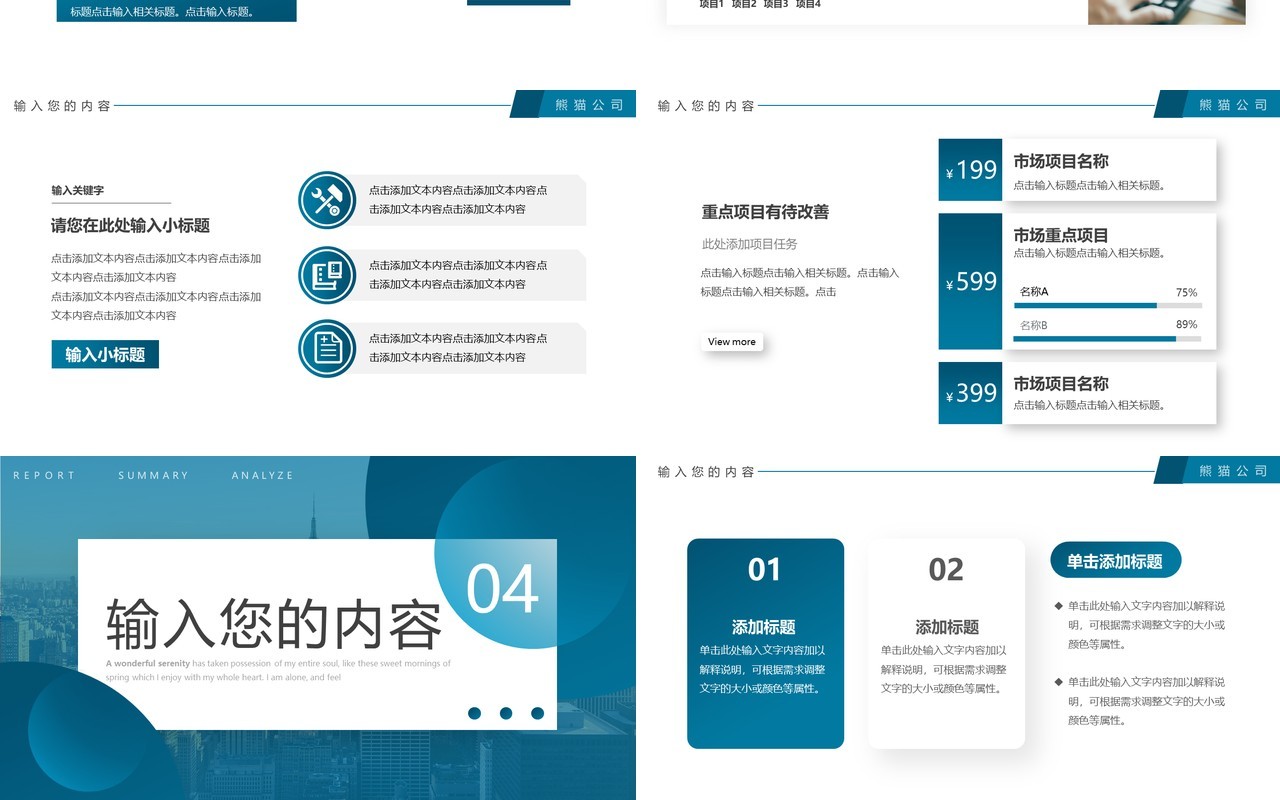Click the description text inside the 01 card

click(x=762, y=669)
